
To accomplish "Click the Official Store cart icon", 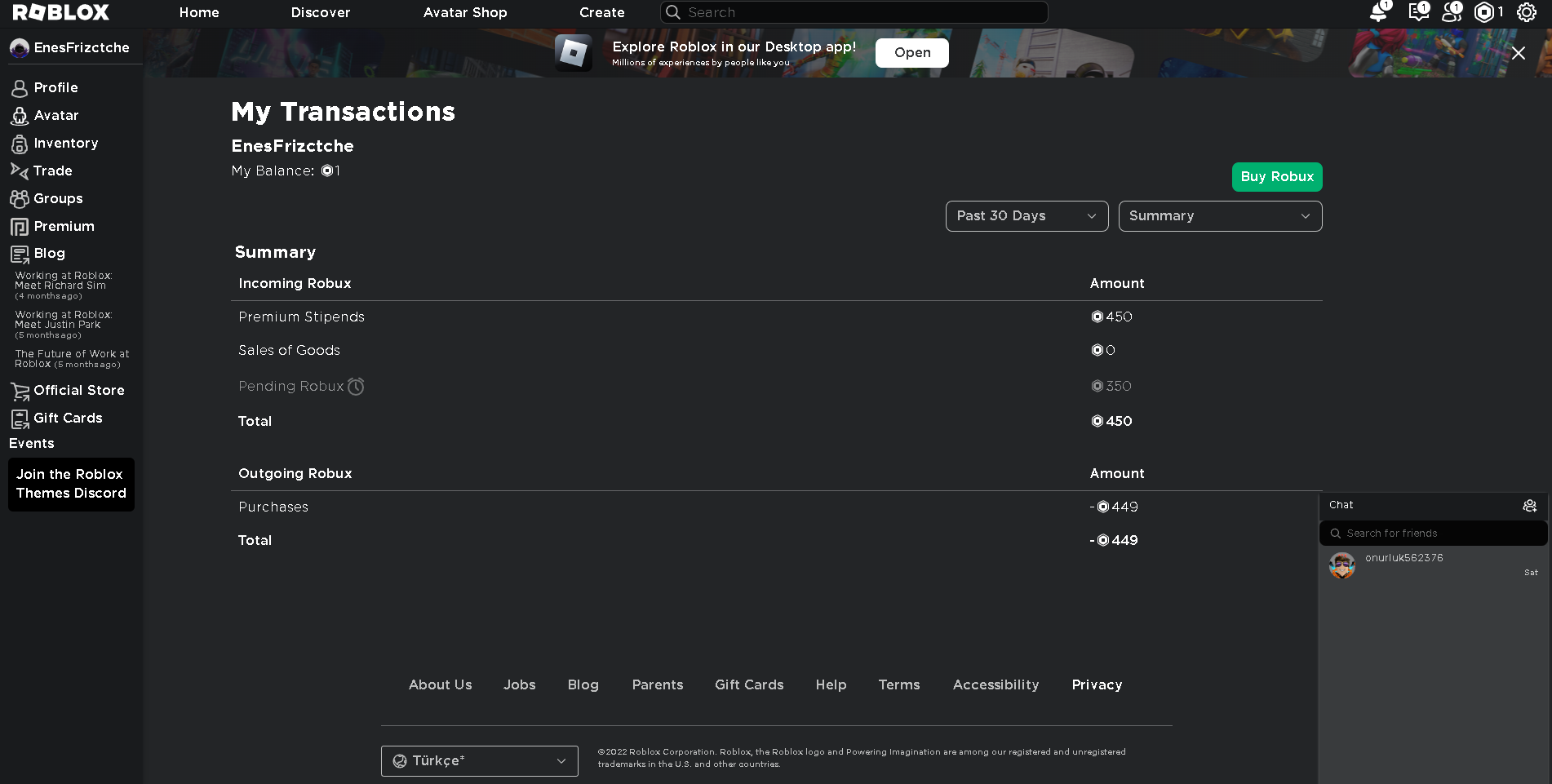I will tap(20, 392).
